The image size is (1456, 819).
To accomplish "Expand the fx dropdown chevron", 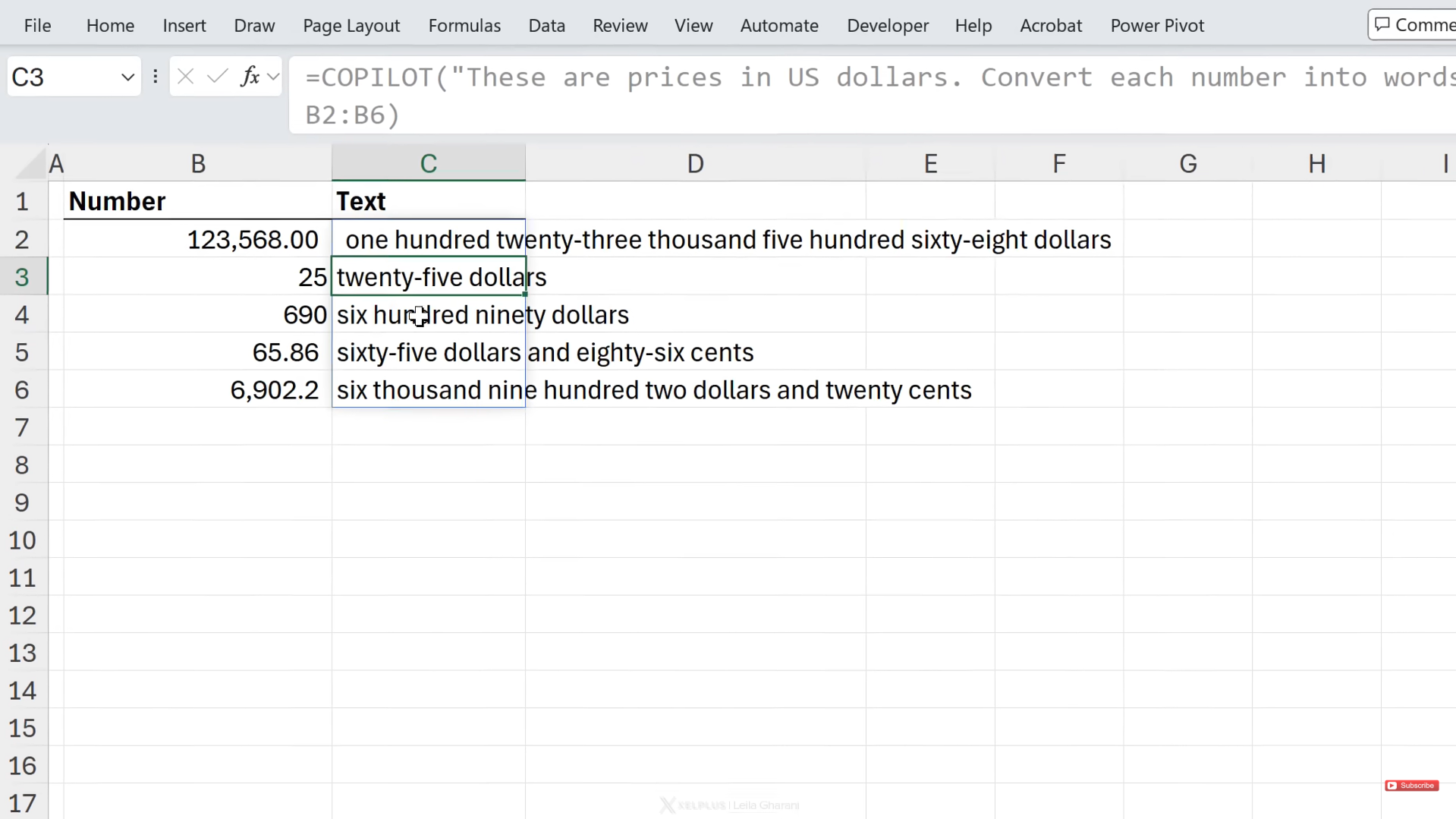I will tap(273, 77).
